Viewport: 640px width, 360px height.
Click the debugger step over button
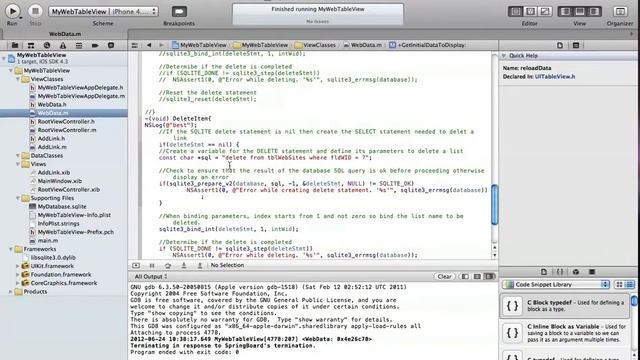pos(168,265)
